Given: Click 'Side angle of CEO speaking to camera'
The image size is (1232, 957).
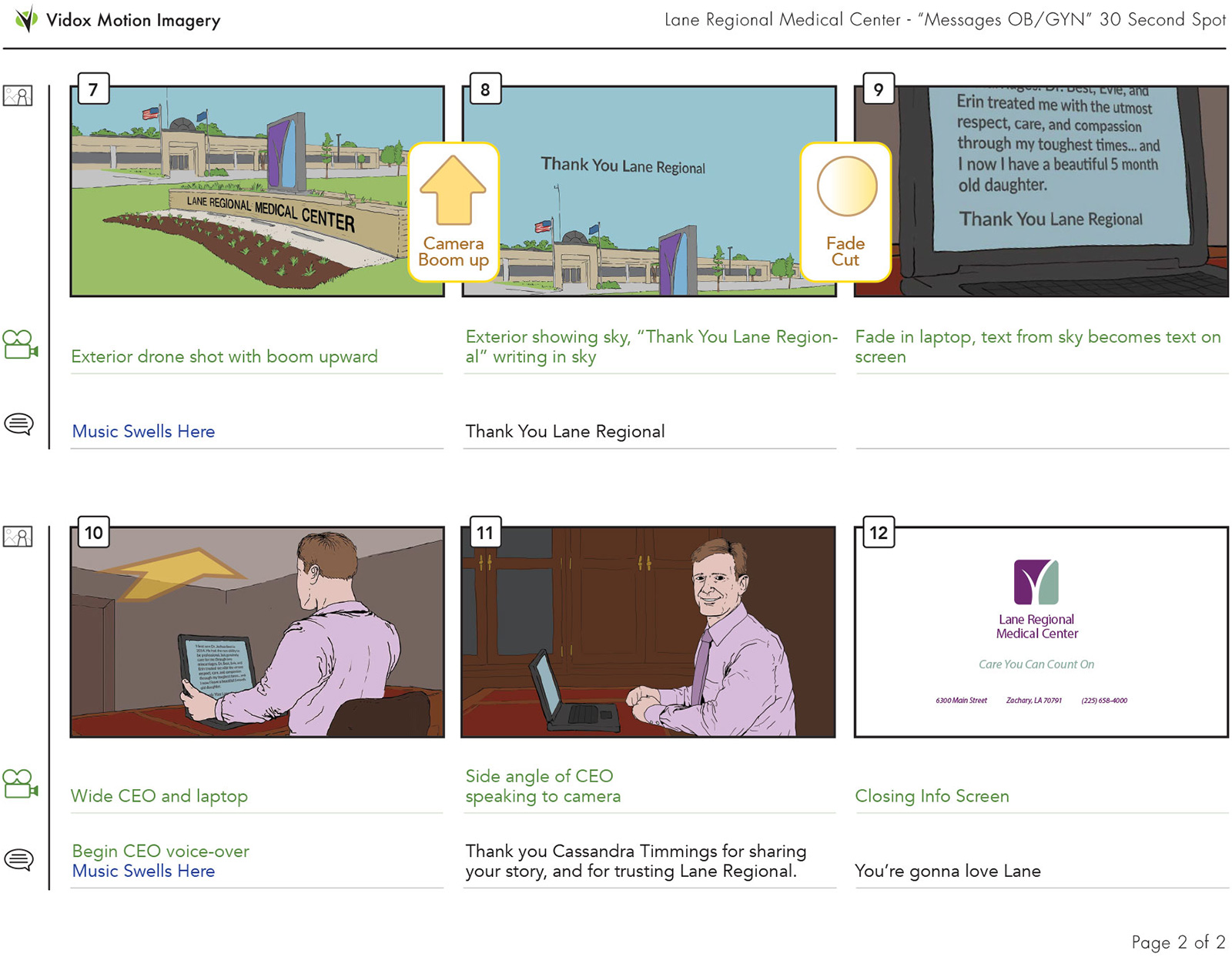Looking at the screenshot, I should point(543,786).
